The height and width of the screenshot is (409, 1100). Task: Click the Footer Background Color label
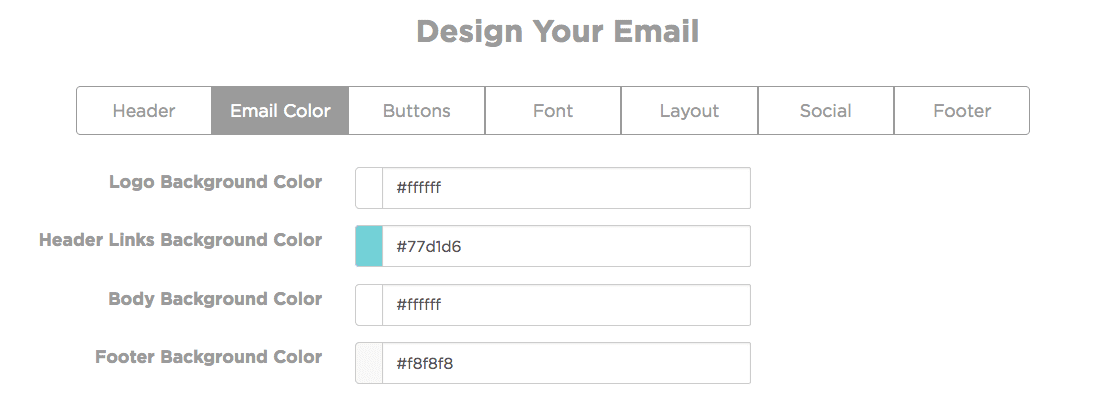point(208,357)
